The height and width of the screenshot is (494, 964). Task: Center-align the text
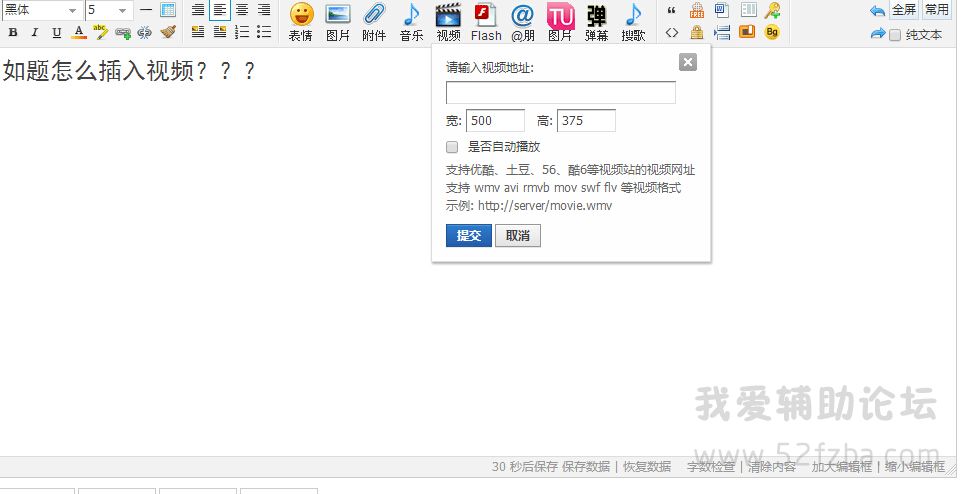[x=242, y=10]
